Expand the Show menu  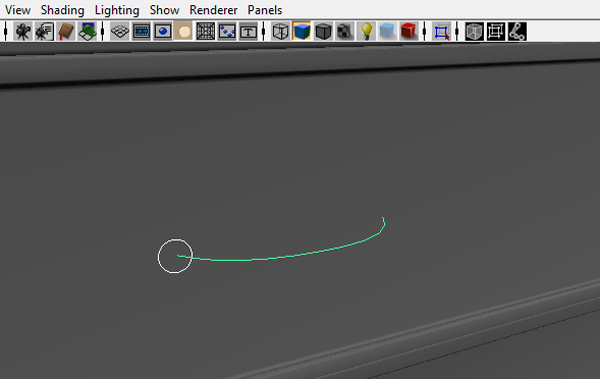point(164,10)
